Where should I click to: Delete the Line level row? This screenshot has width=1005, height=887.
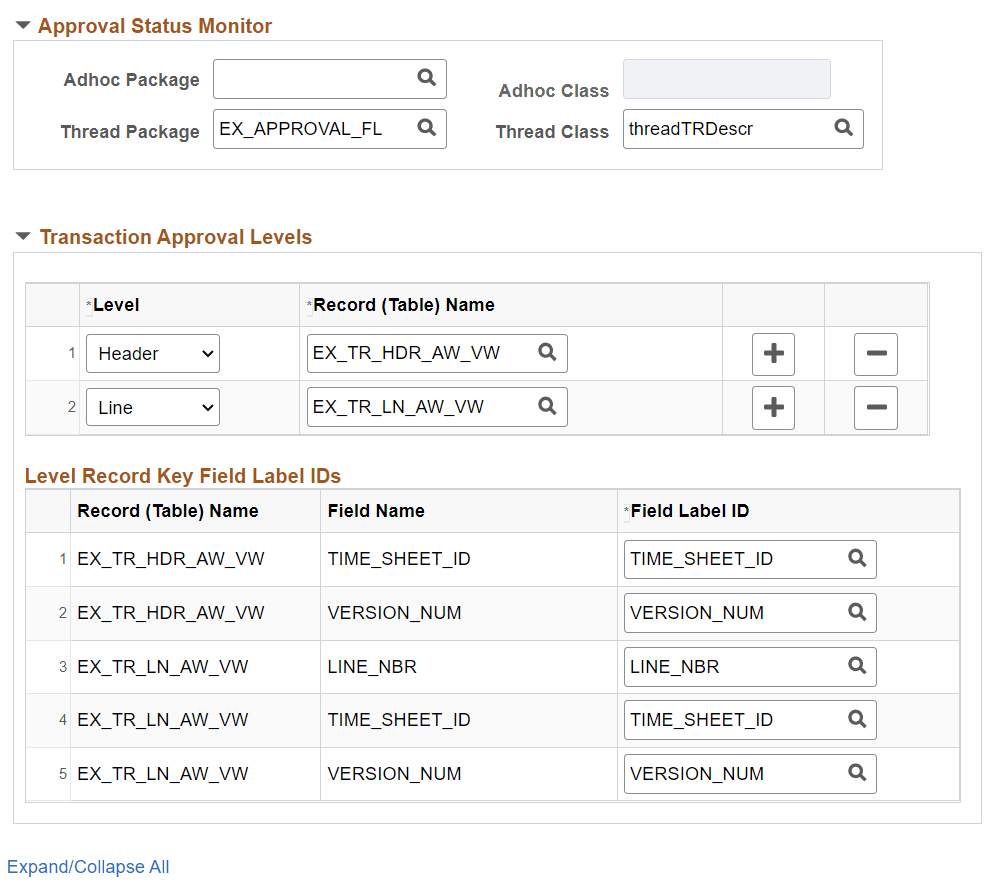pos(876,407)
